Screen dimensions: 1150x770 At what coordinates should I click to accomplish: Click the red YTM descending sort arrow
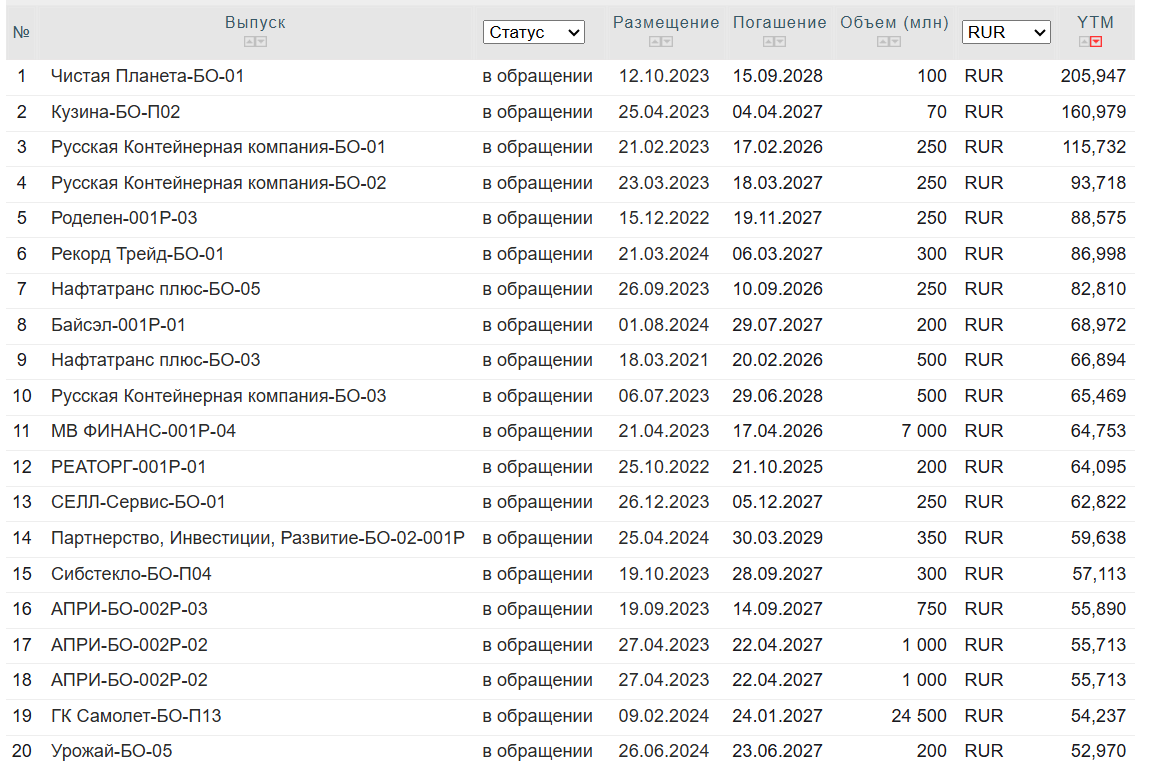pos(1096,42)
